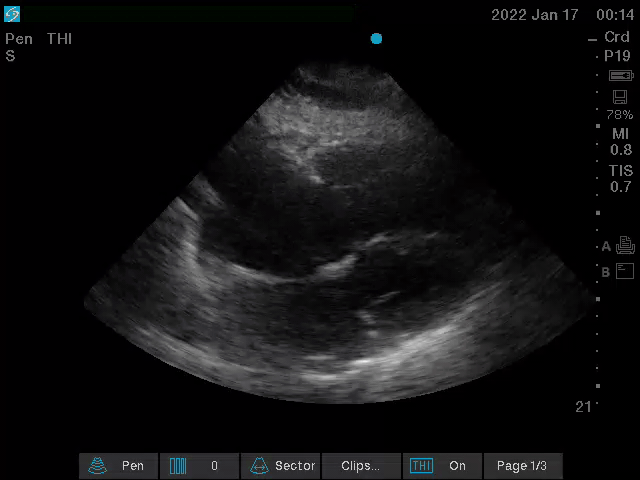Click the battery status icon
The image size is (640, 480).
click(620, 76)
